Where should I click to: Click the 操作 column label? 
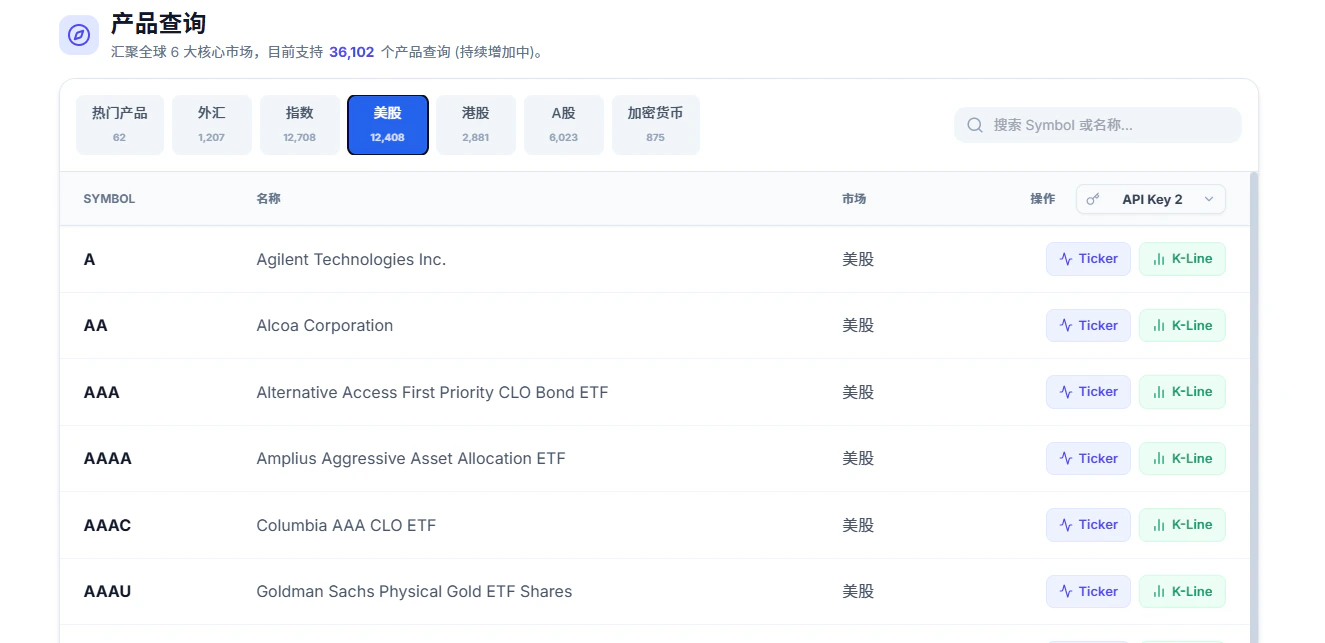click(1042, 199)
